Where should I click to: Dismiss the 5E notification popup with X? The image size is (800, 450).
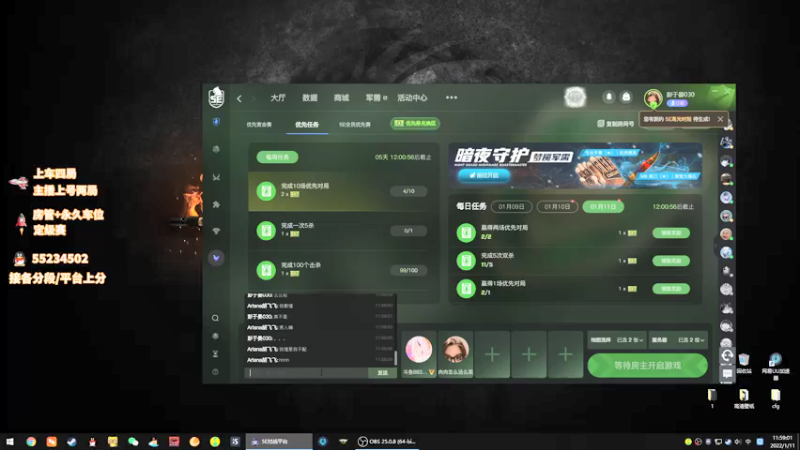click(x=720, y=119)
